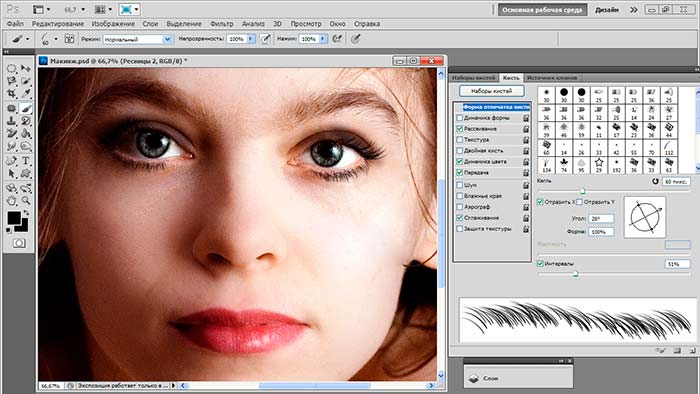This screenshot has width=700, height=394.
Task: Select Форма отпечатка кисти entry
Action: pyautogui.click(x=496, y=107)
